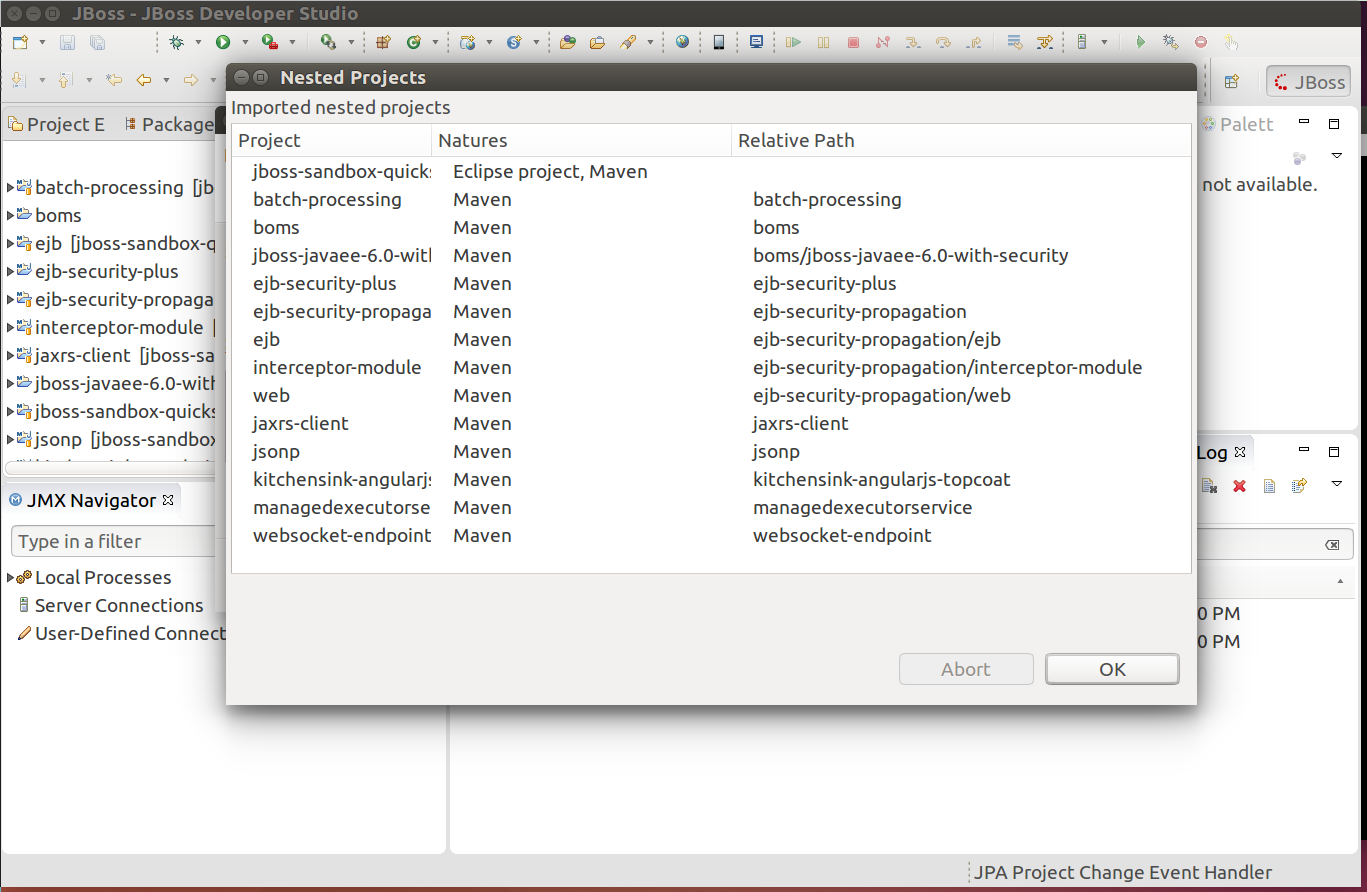Click the Resume debug icon

pyautogui.click(x=793, y=42)
